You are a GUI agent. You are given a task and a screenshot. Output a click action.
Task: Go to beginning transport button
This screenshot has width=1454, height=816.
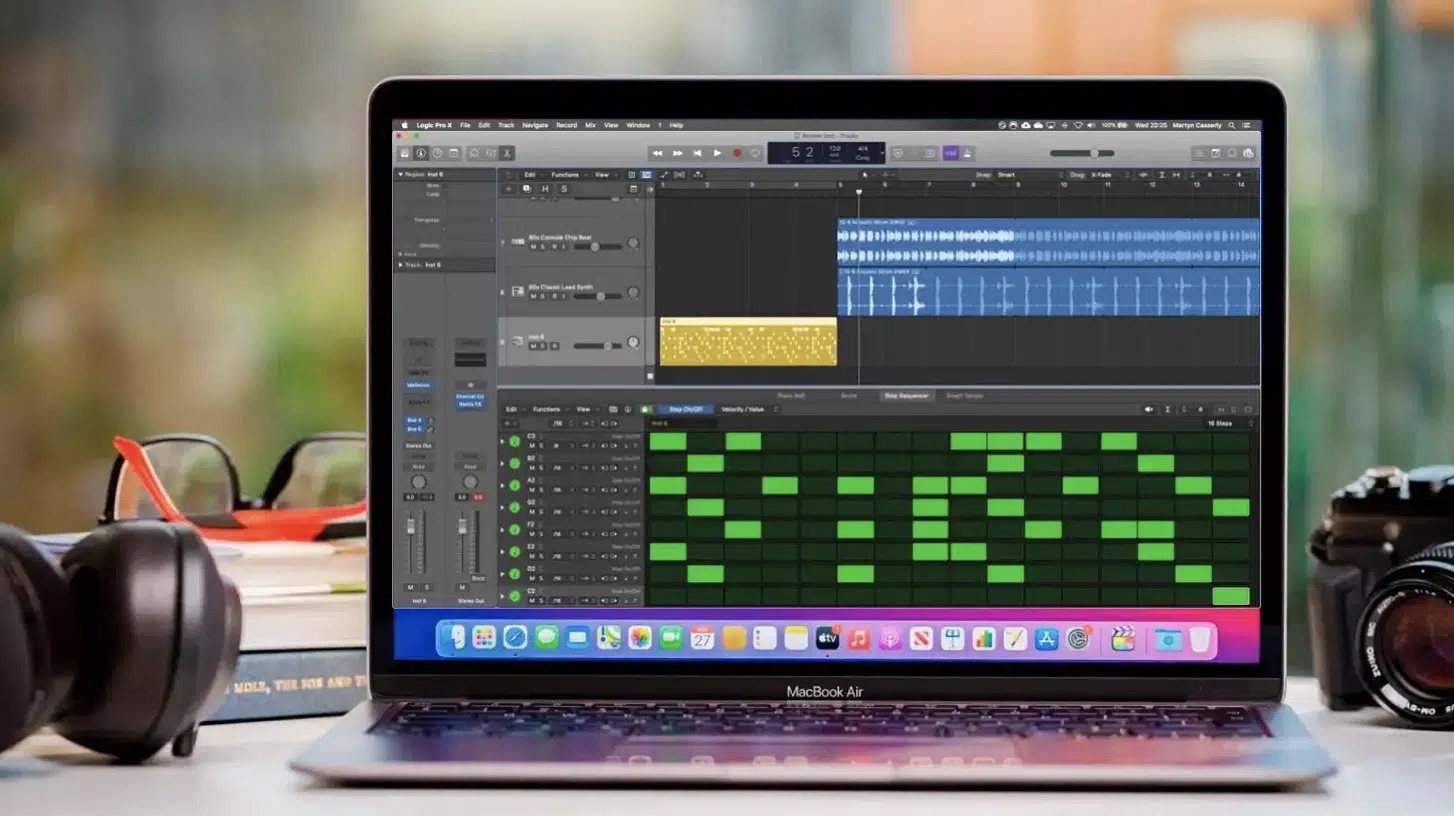click(697, 153)
